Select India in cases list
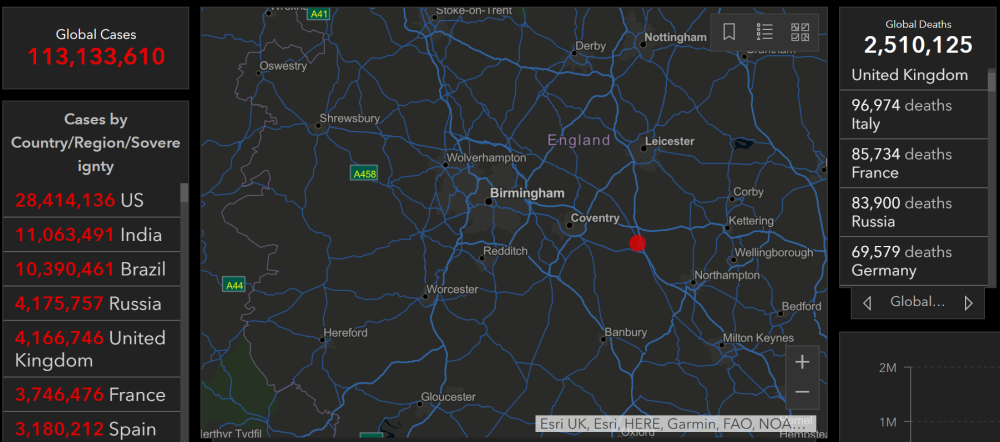This screenshot has width=1000, height=442. pos(92,235)
